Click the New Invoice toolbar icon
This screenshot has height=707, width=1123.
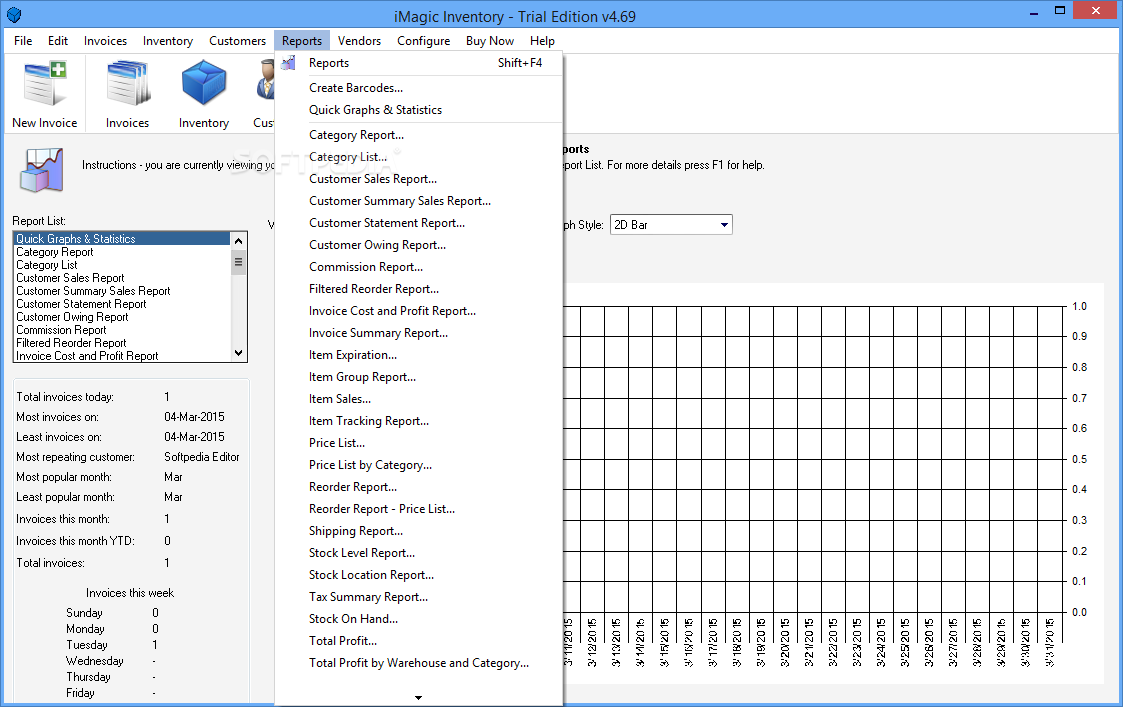click(x=44, y=94)
